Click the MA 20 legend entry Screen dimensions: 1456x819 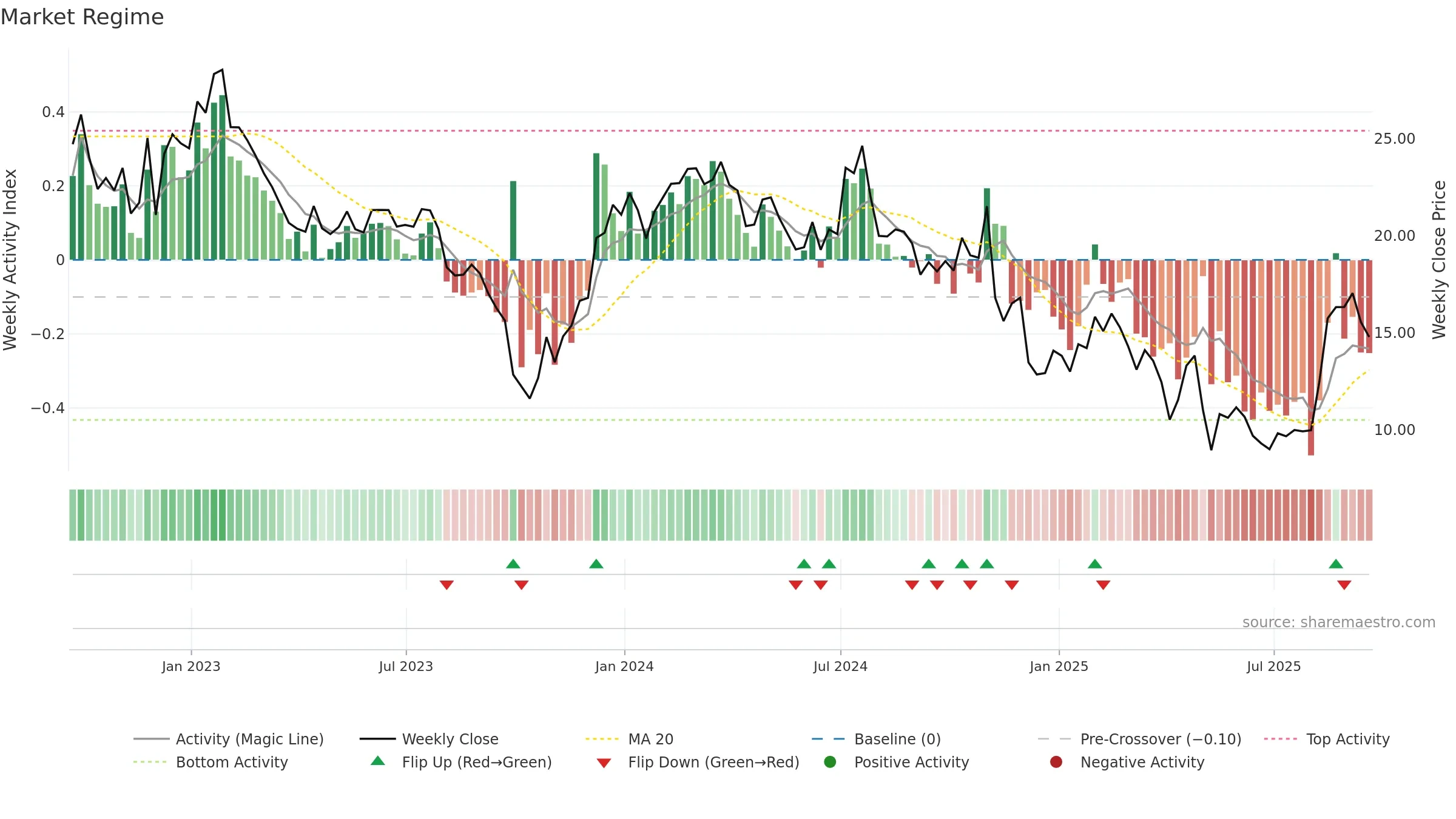coord(630,739)
